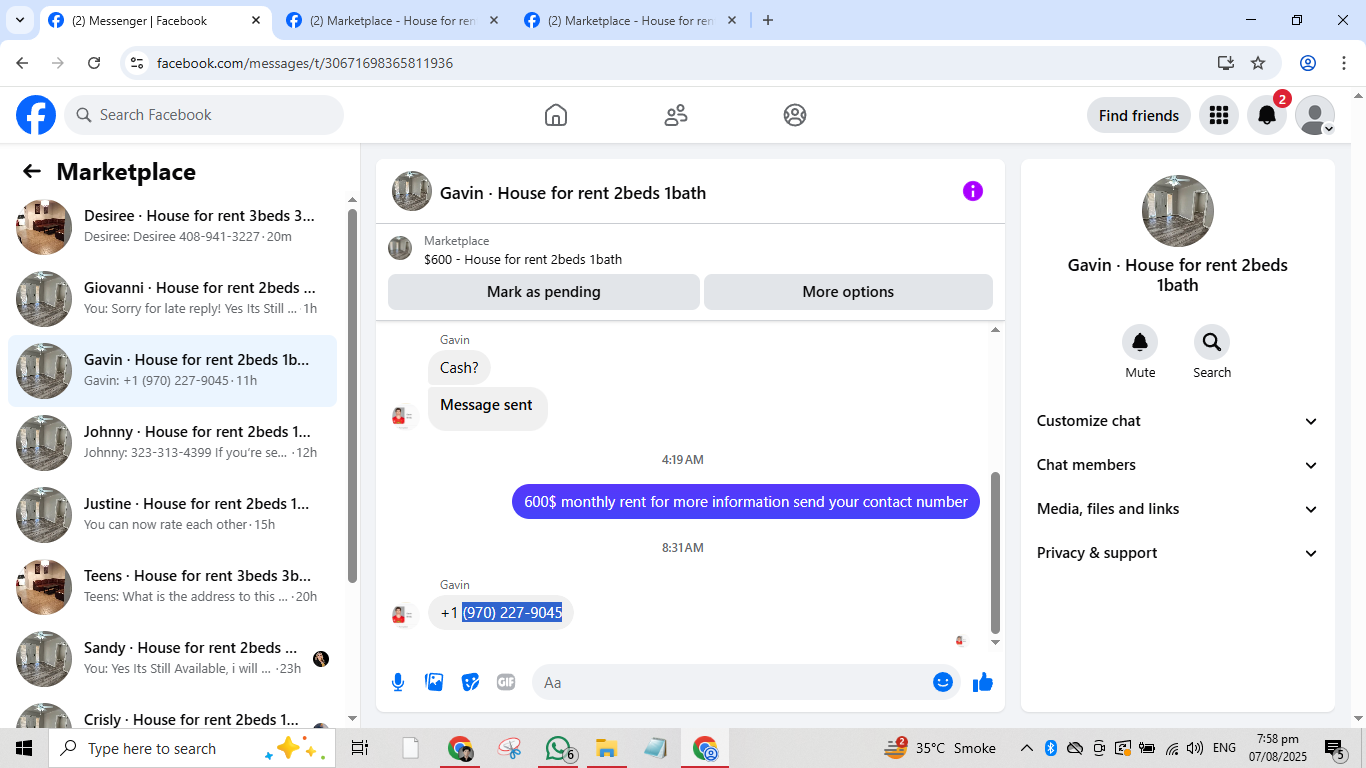Open File Explorer from the taskbar
Image resolution: width=1366 pixels, height=768 pixels.
tap(606, 748)
